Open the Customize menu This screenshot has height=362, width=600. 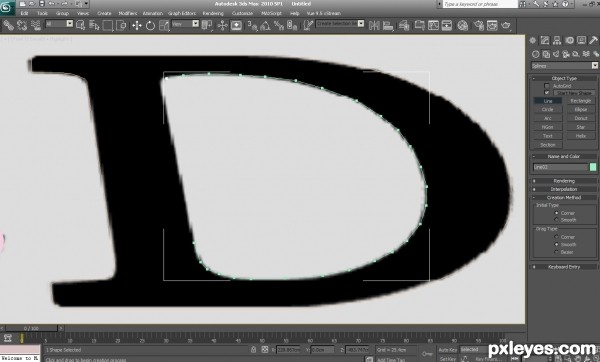click(x=242, y=13)
